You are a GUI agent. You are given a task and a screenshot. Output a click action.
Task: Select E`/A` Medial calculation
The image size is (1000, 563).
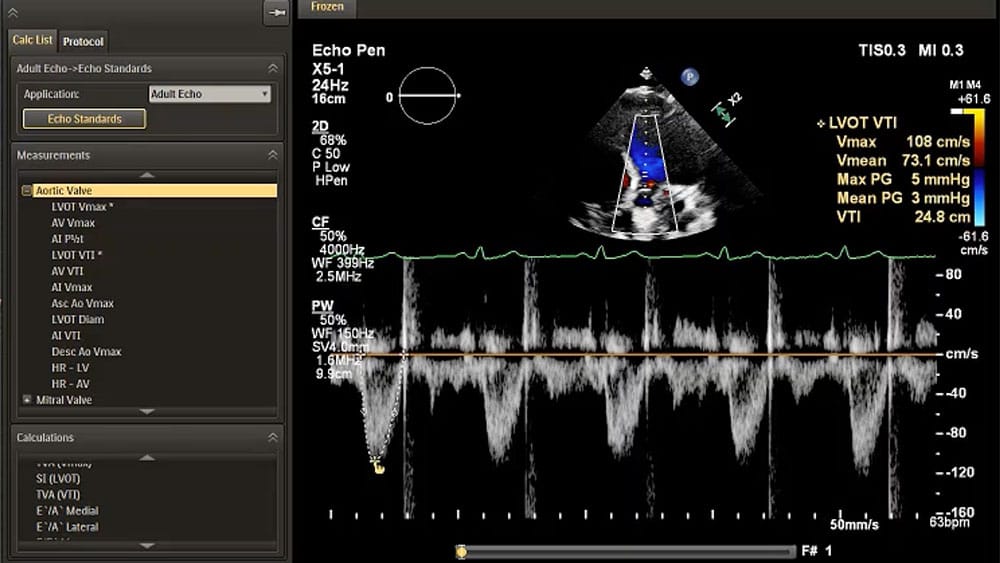click(x=68, y=511)
